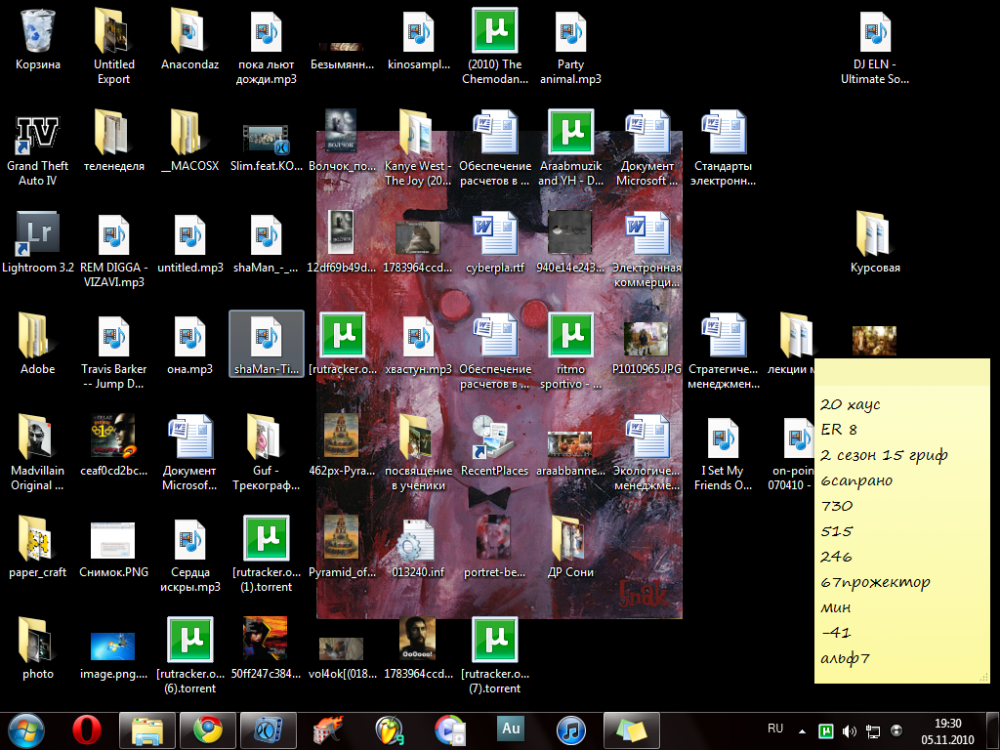Click the Windows Start button
The image size is (1000, 750).
pos(27,731)
